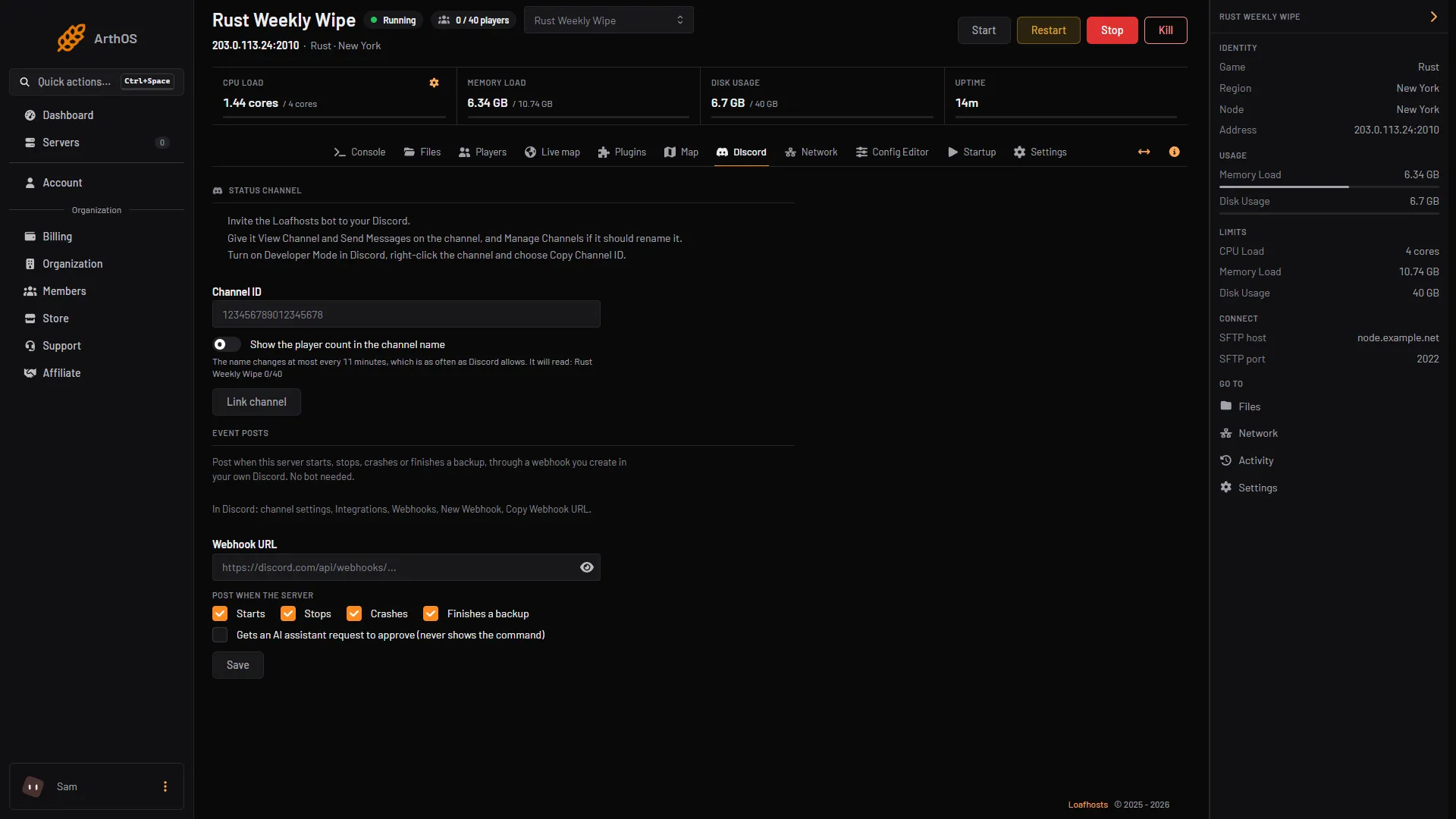Open the Rust Weekly Wipe server dropdown
The height and width of the screenshot is (819, 1456).
(608, 20)
